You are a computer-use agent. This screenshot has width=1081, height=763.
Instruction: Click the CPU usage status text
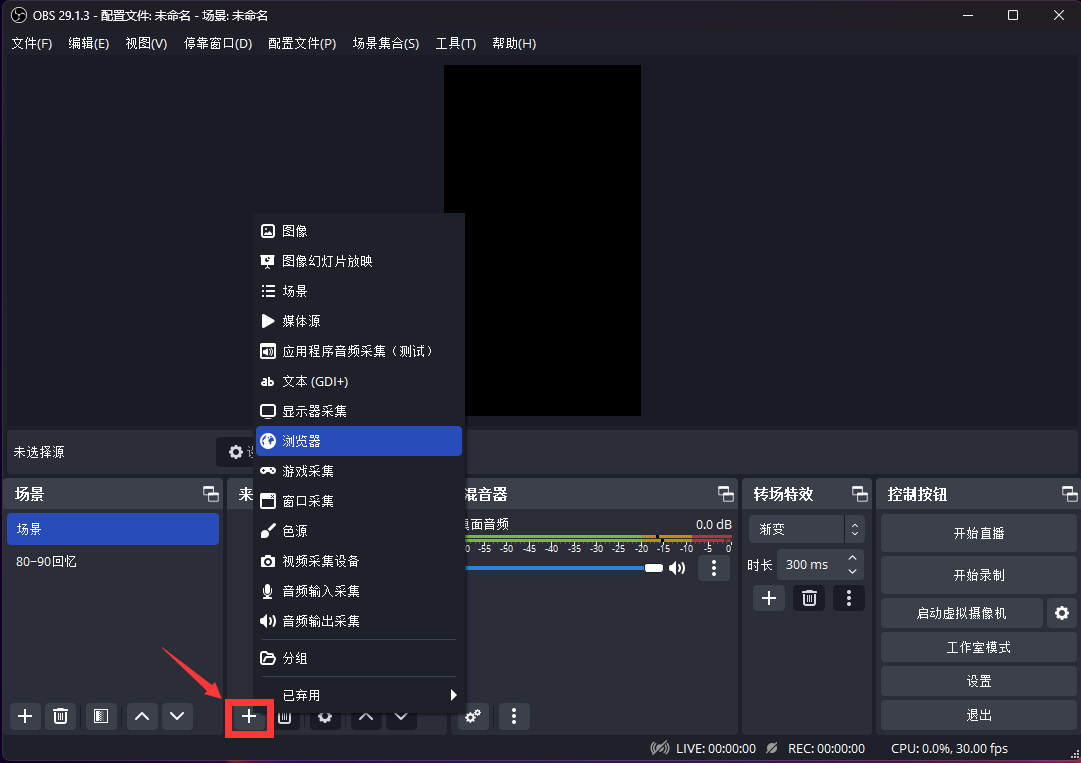pos(949,749)
